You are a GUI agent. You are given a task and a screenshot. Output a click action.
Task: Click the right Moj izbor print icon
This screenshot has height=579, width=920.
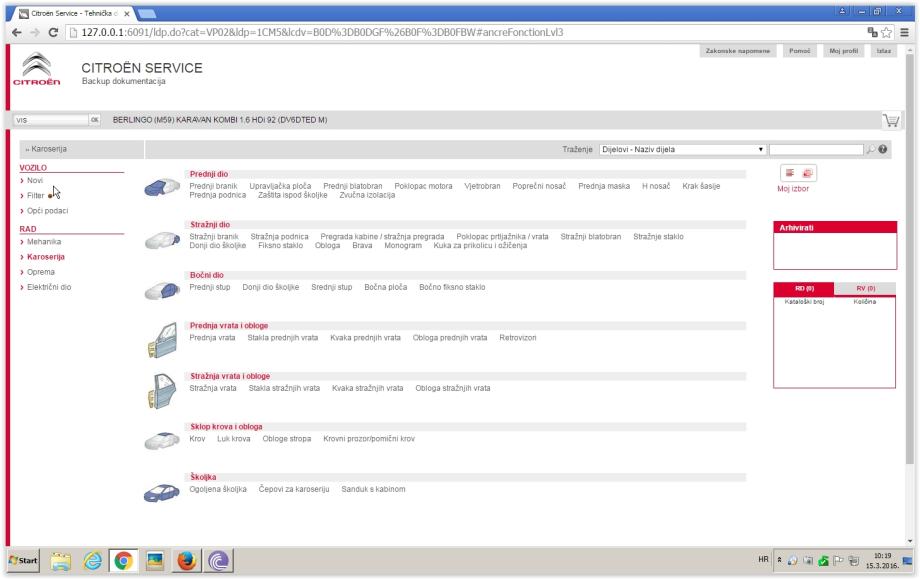click(807, 173)
